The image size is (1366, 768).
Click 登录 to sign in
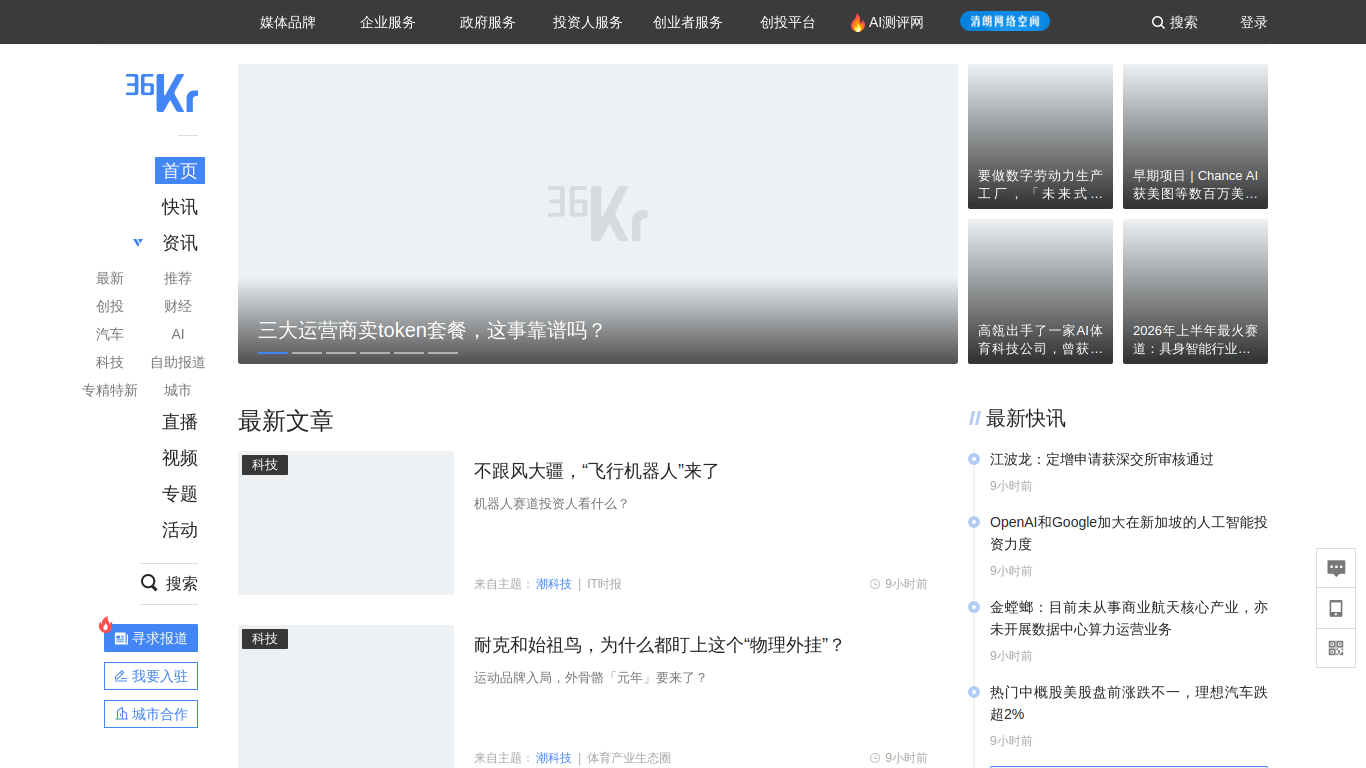pos(1254,22)
